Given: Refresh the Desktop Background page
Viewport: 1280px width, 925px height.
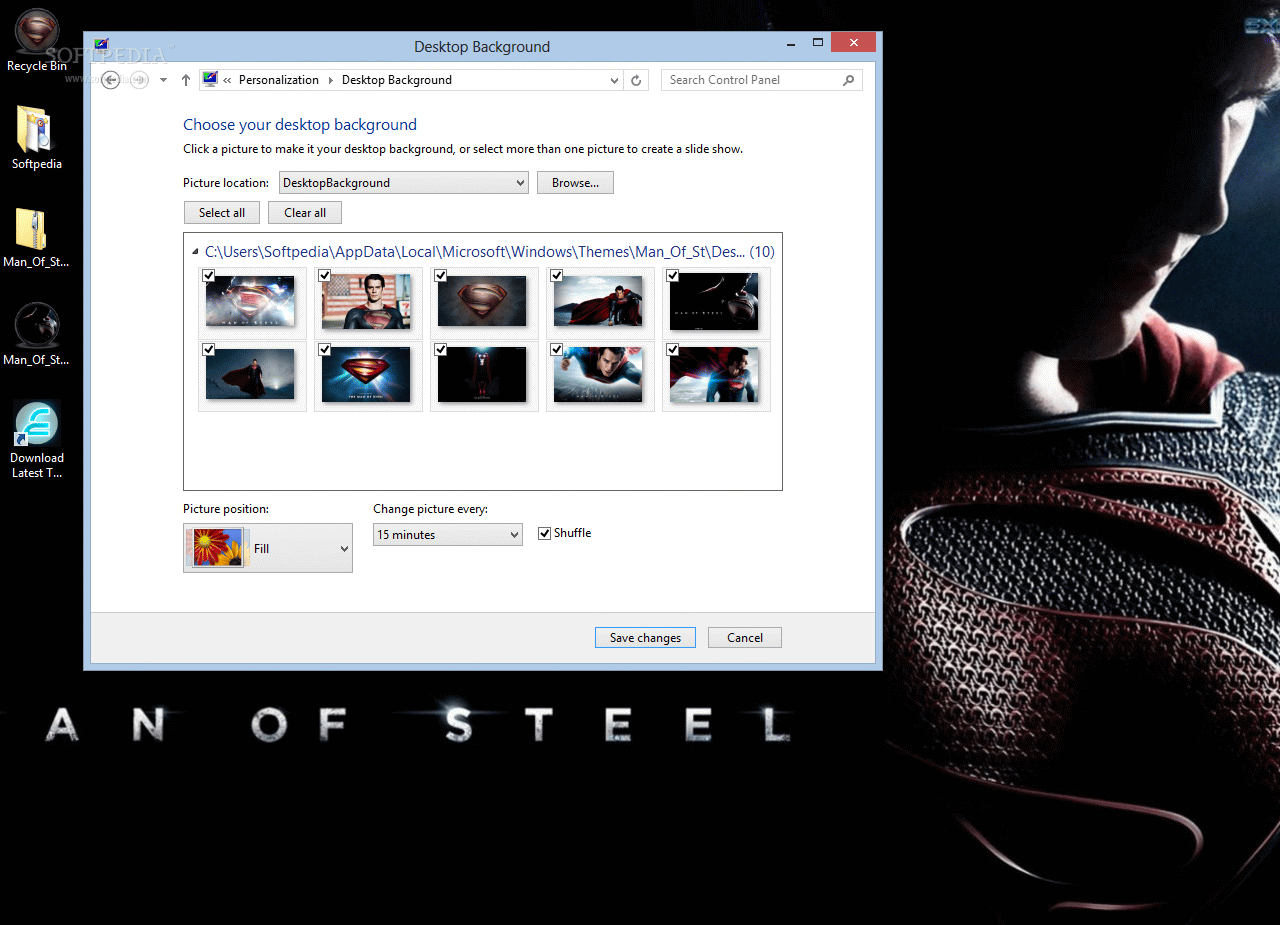Looking at the screenshot, I should coord(637,80).
